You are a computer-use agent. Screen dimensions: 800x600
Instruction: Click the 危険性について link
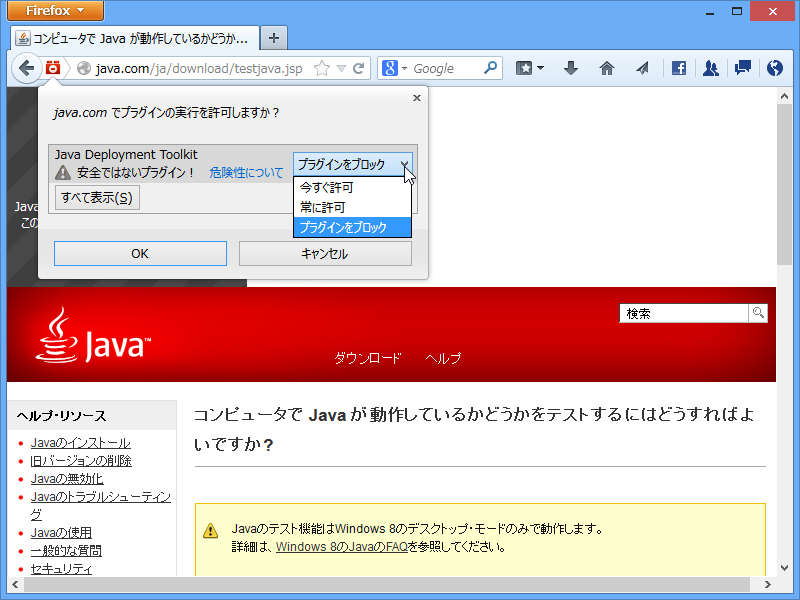coord(246,173)
